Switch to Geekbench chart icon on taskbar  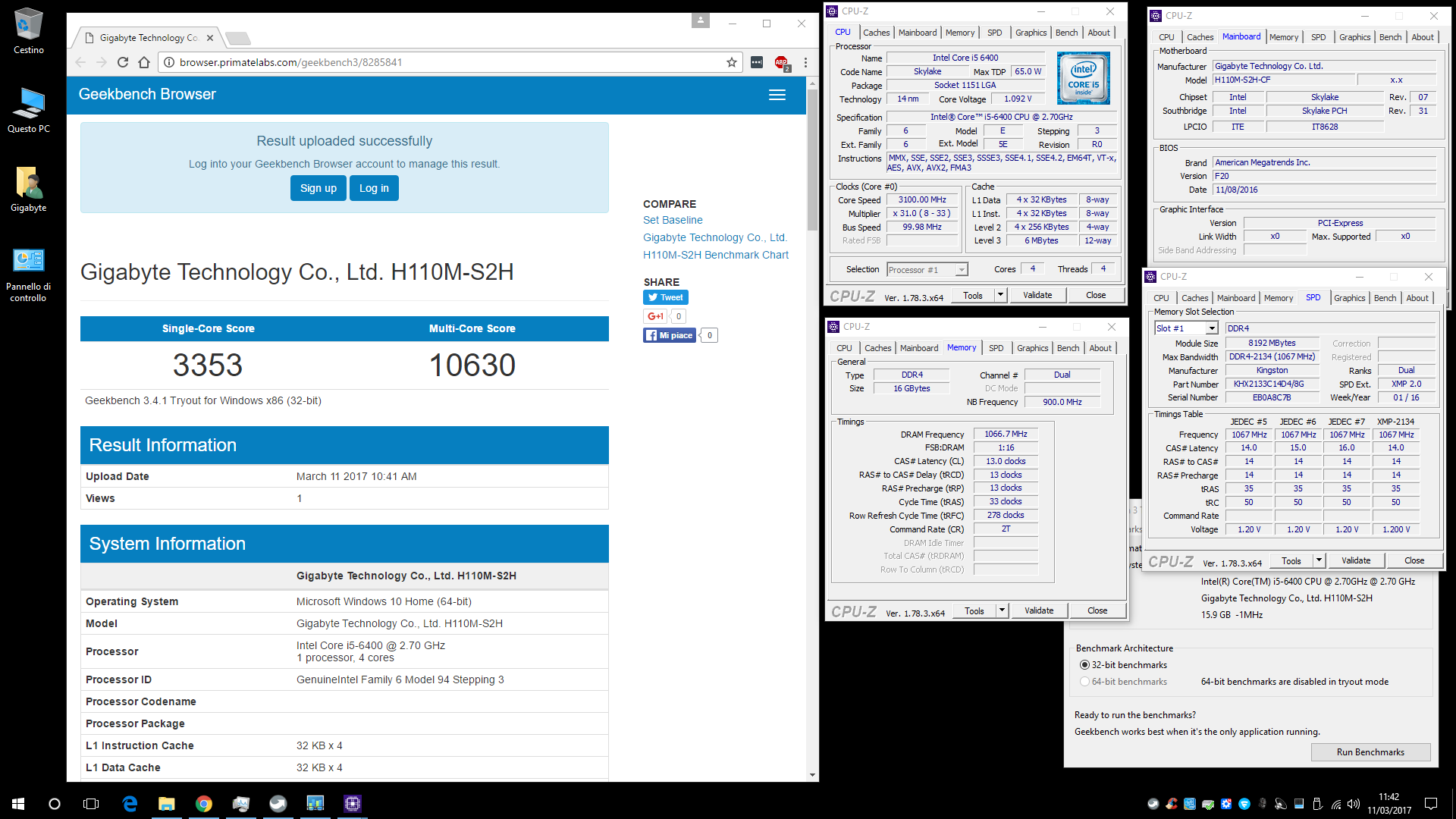tap(315, 804)
